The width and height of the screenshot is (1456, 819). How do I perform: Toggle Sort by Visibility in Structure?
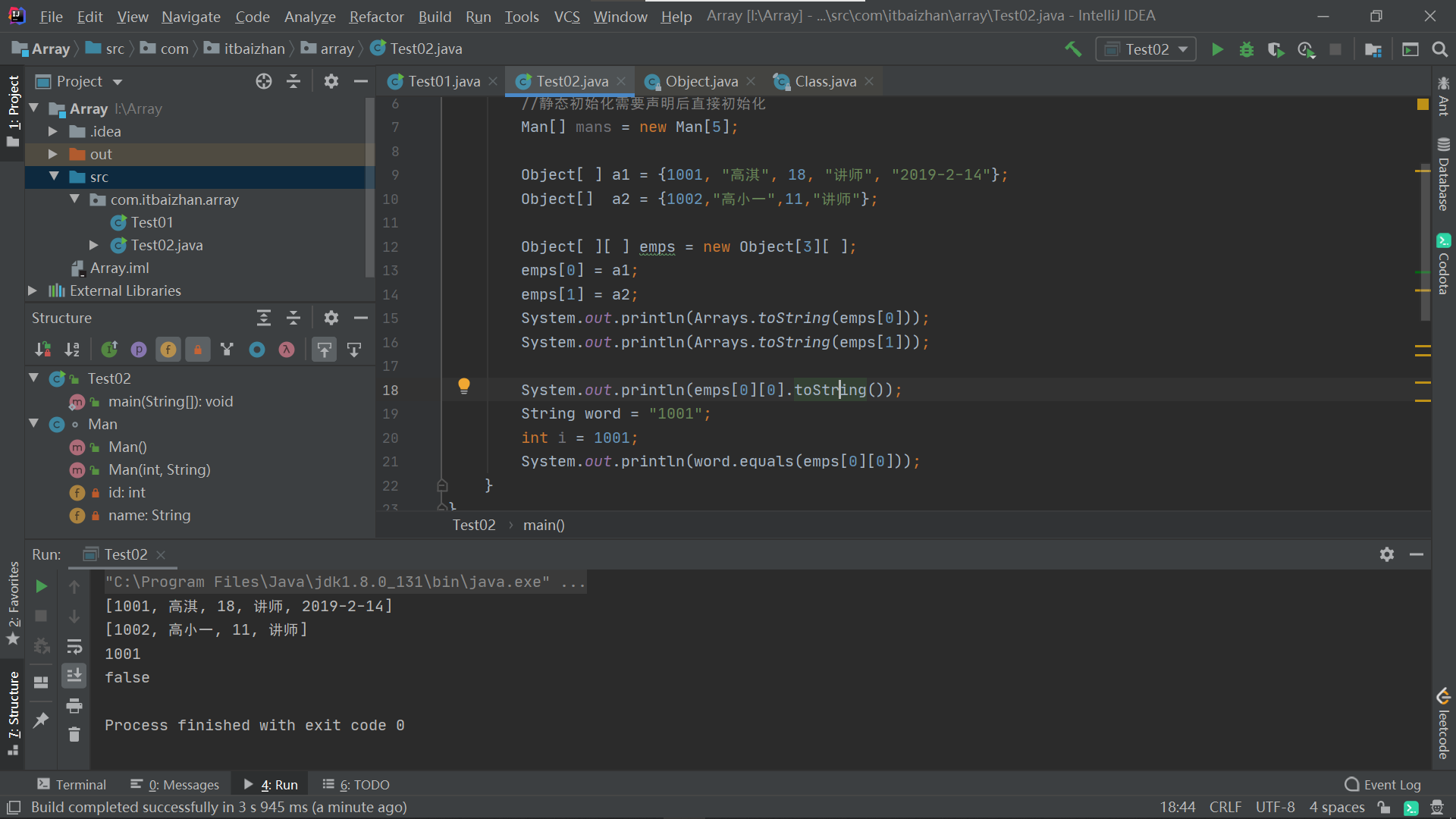[43, 350]
